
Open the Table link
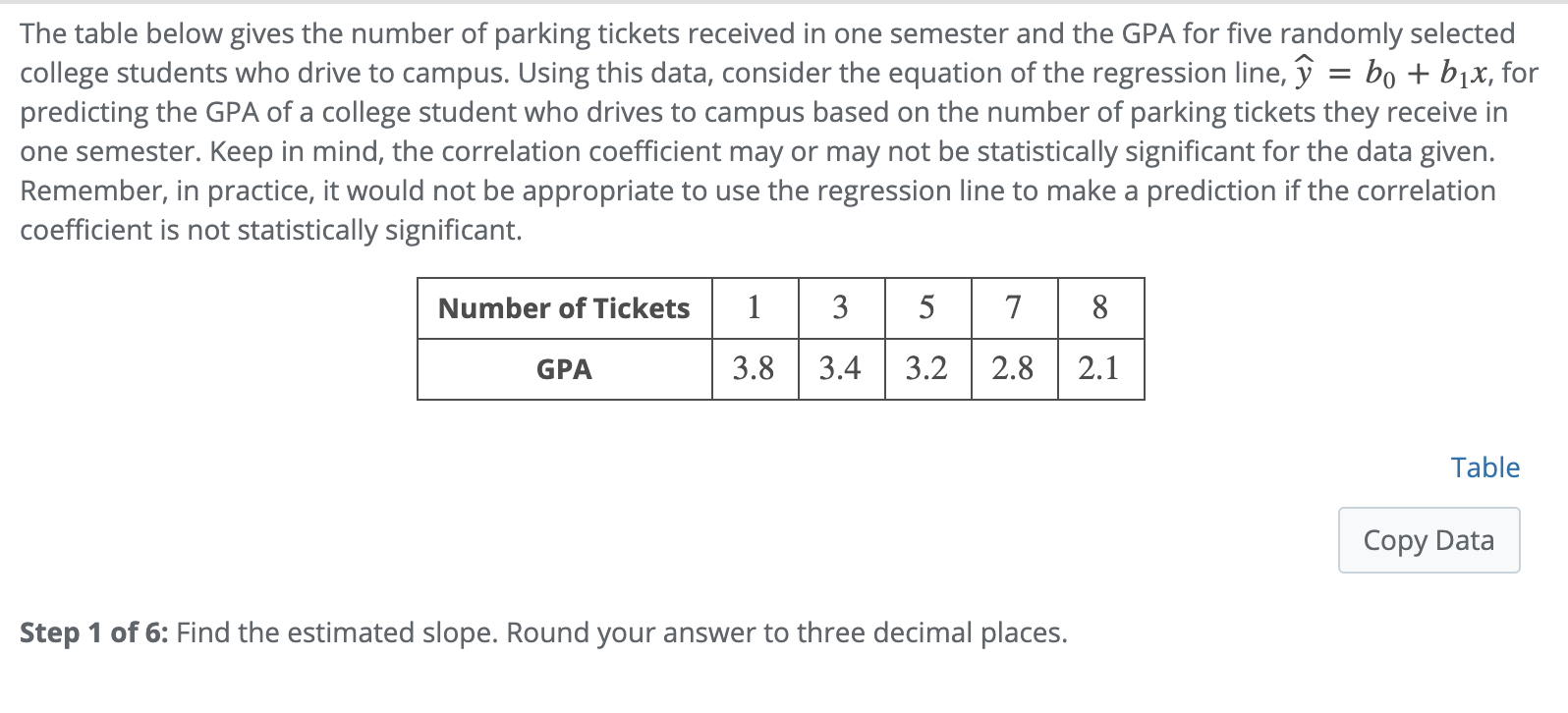click(1485, 468)
